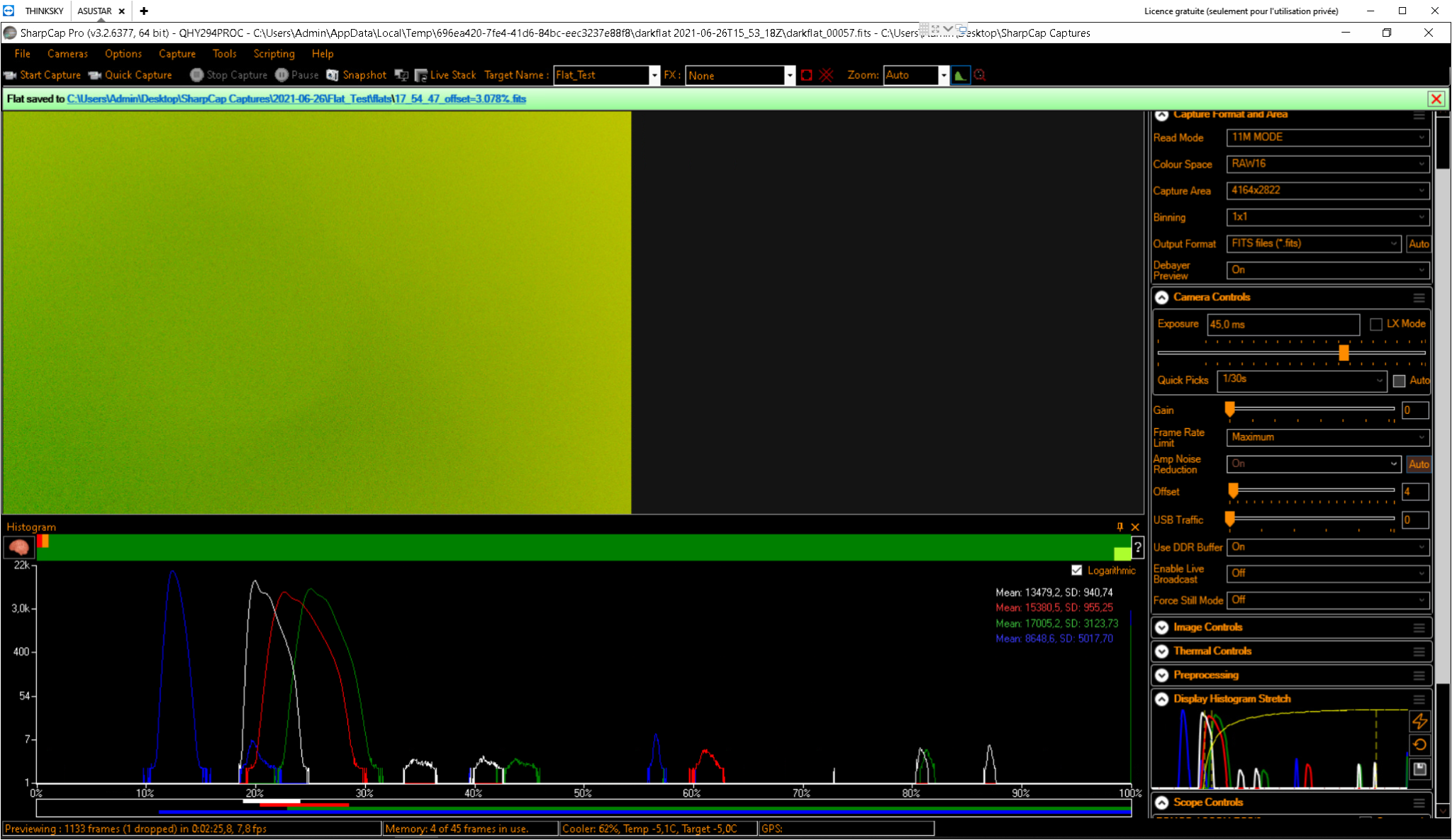Open Live Stack from the toolbar
The image size is (1452, 840).
[x=445, y=75]
